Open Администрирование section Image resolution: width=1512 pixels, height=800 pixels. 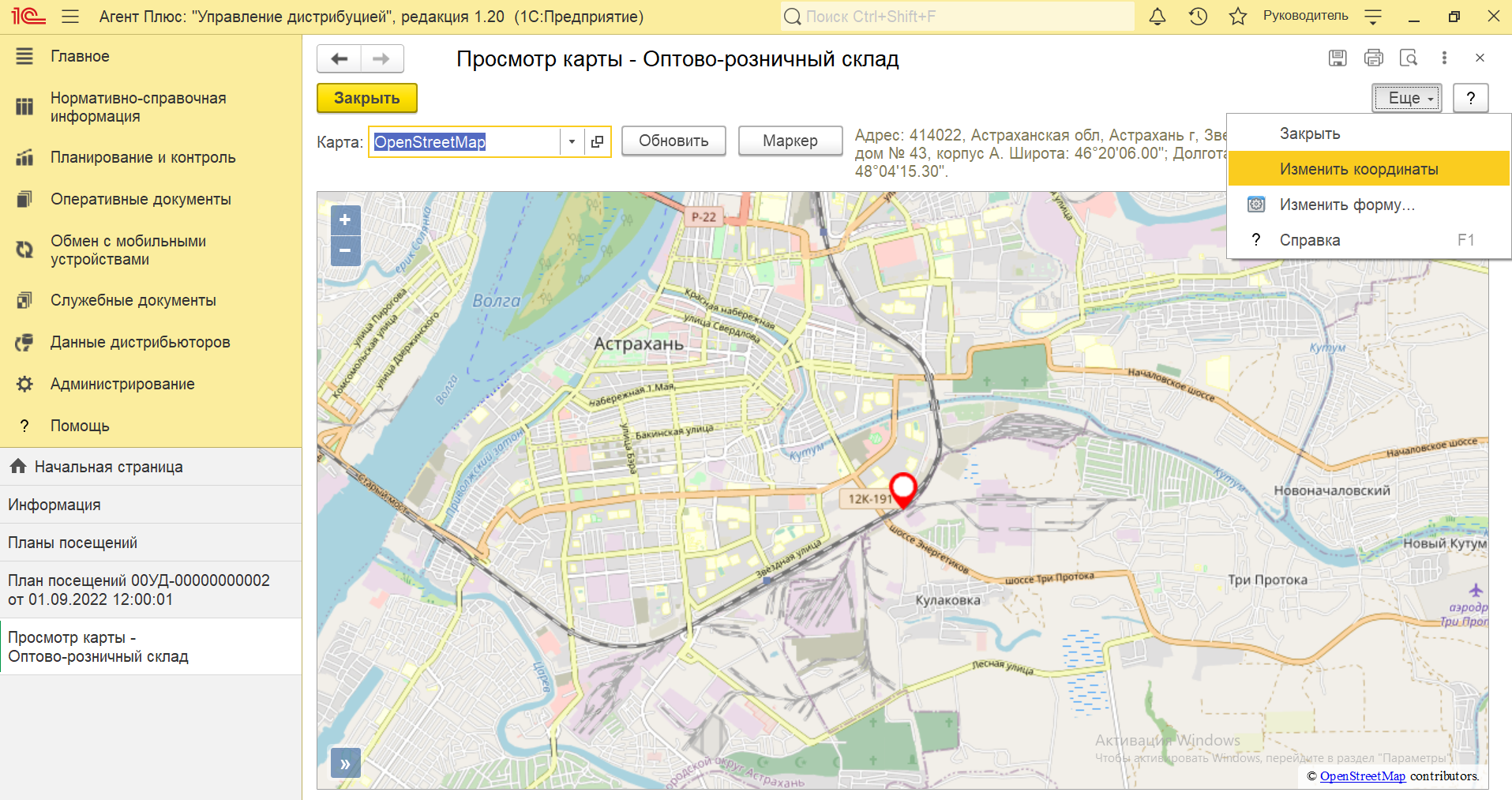pyautogui.click(x=151, y=384)
